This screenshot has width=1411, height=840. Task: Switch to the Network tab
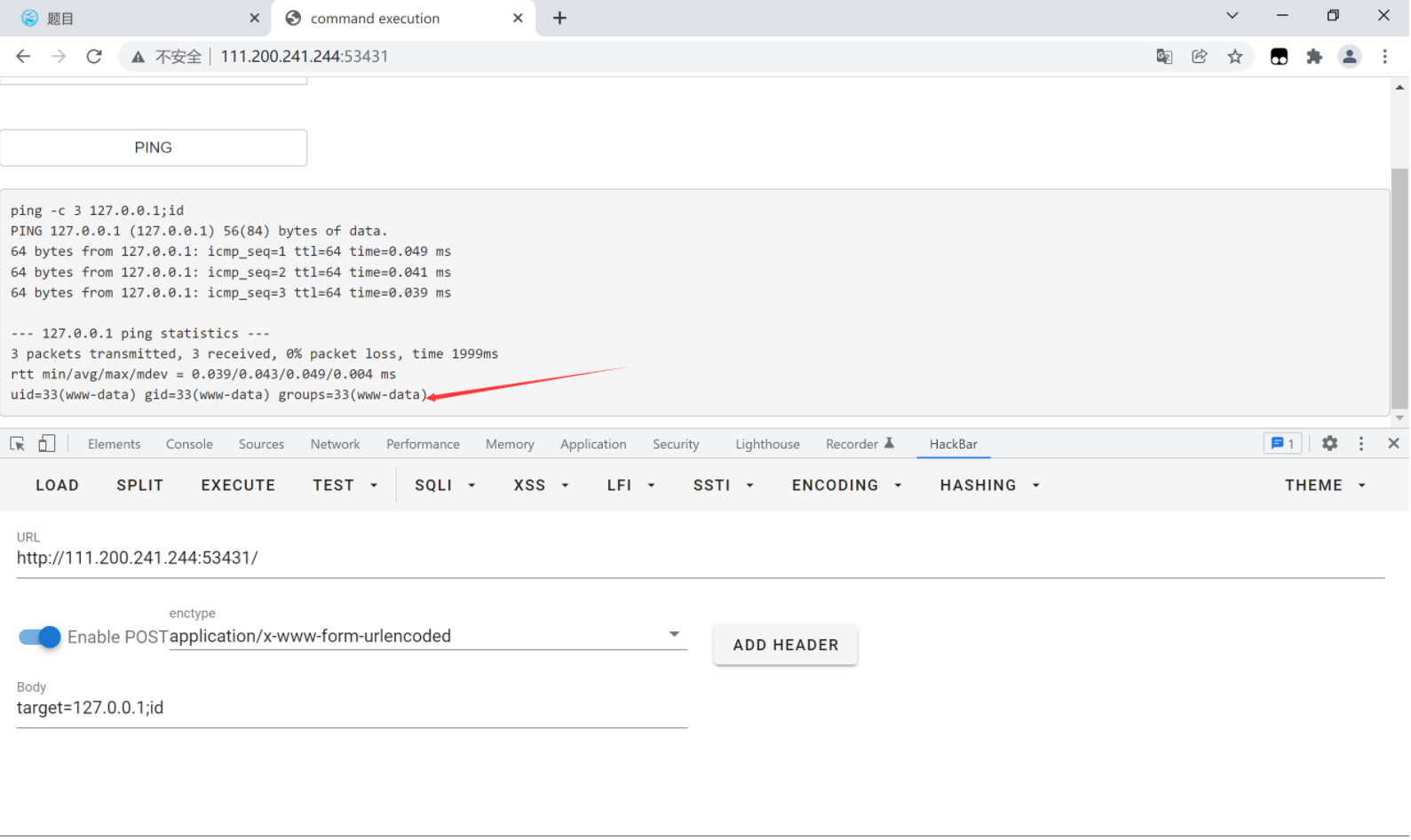click(x=335, y=444)
